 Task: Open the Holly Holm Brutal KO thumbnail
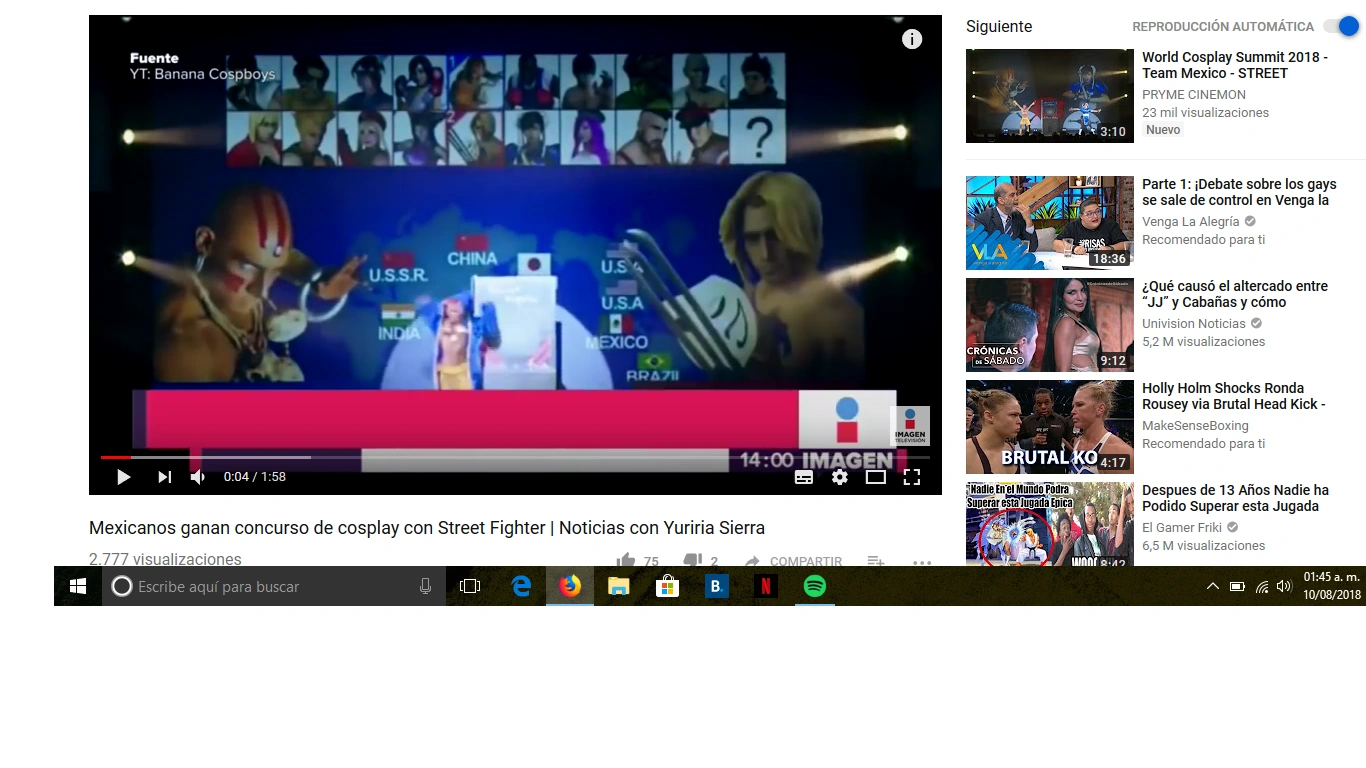coord(1050,427)
